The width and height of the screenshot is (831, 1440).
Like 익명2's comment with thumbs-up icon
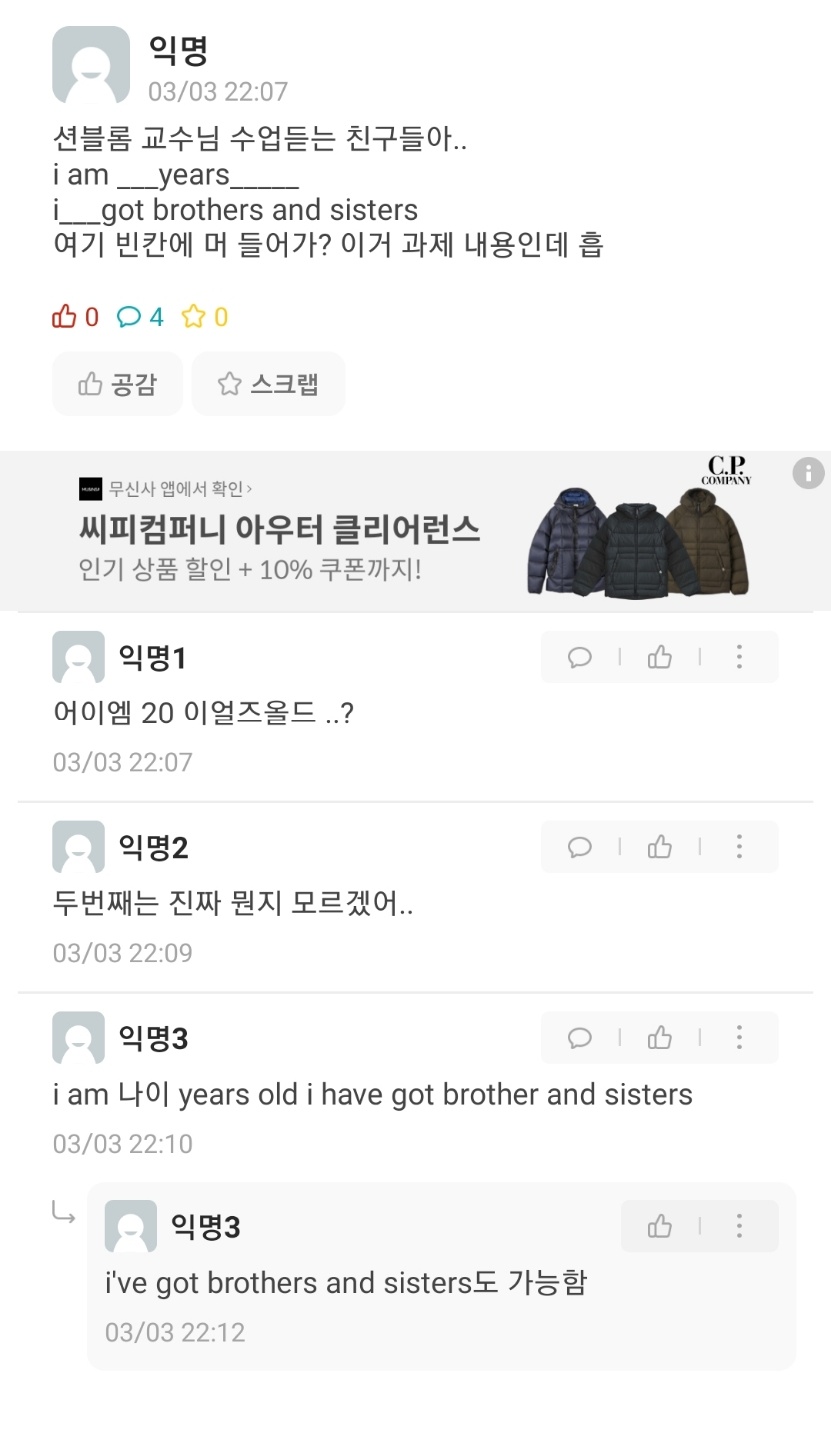[x=660, y=847]
